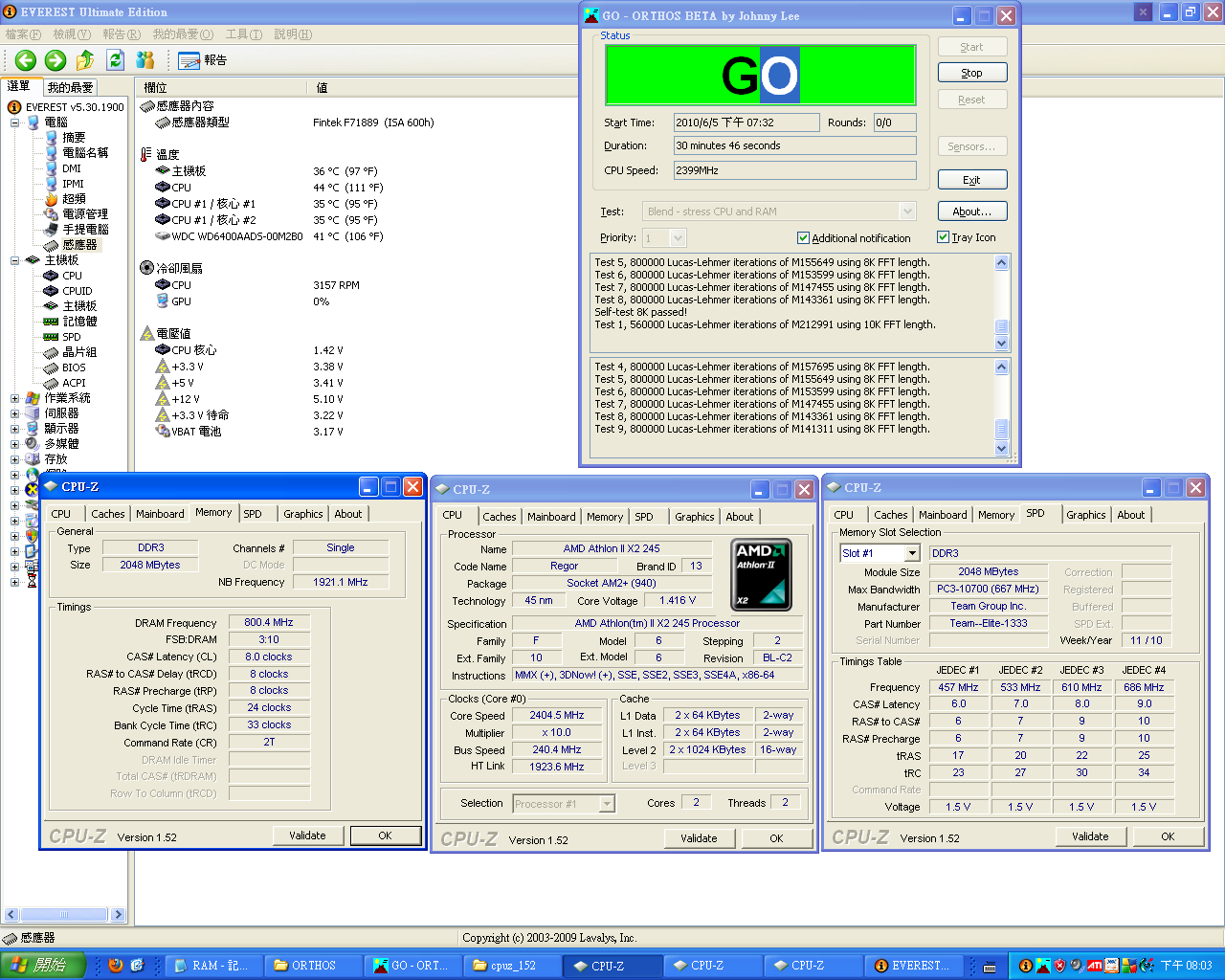The image size is (1225, 980).
Task: Toggle the Additional notification checkbox
Action: pyautogui.click(x=803, y=238)
